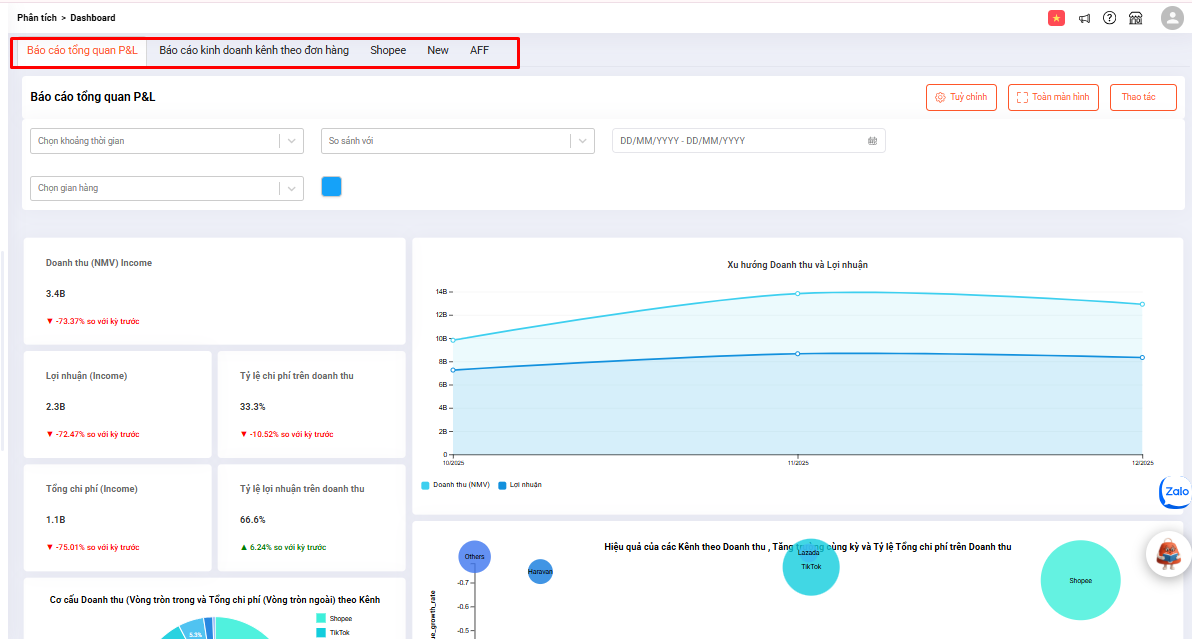1192x639 pixels.
Task: Toggle Lợi nhuận legend series in trend chart
Action: point(519,485)
